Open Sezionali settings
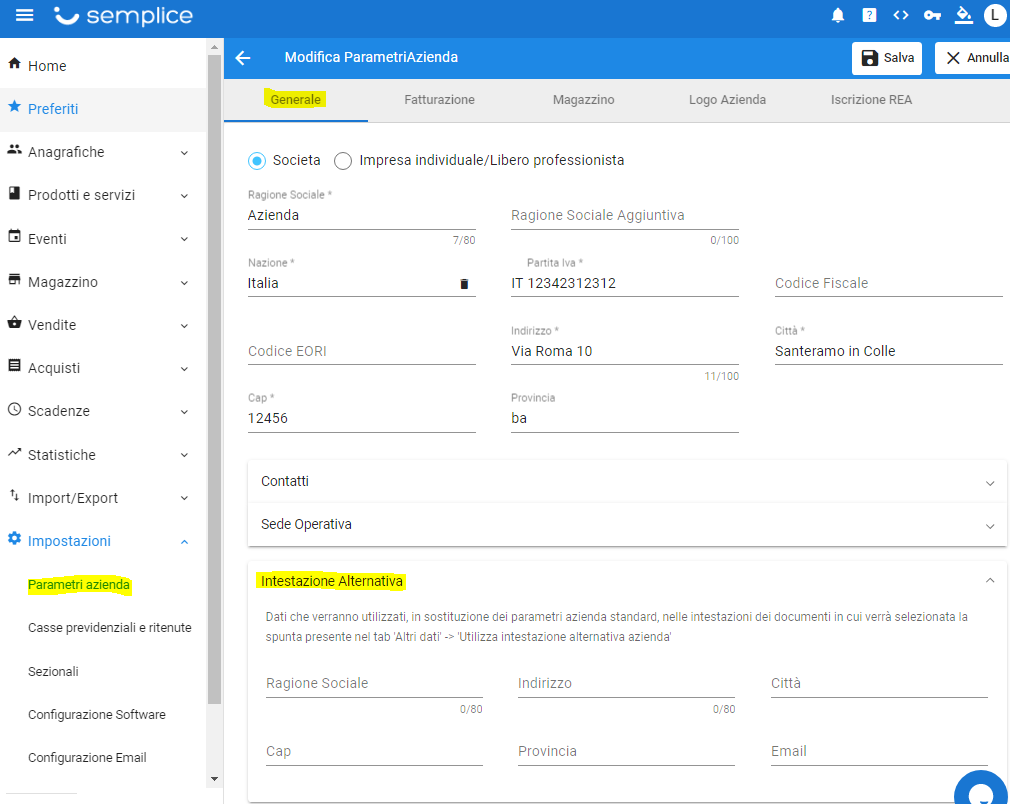 click(x=53, y=671)
